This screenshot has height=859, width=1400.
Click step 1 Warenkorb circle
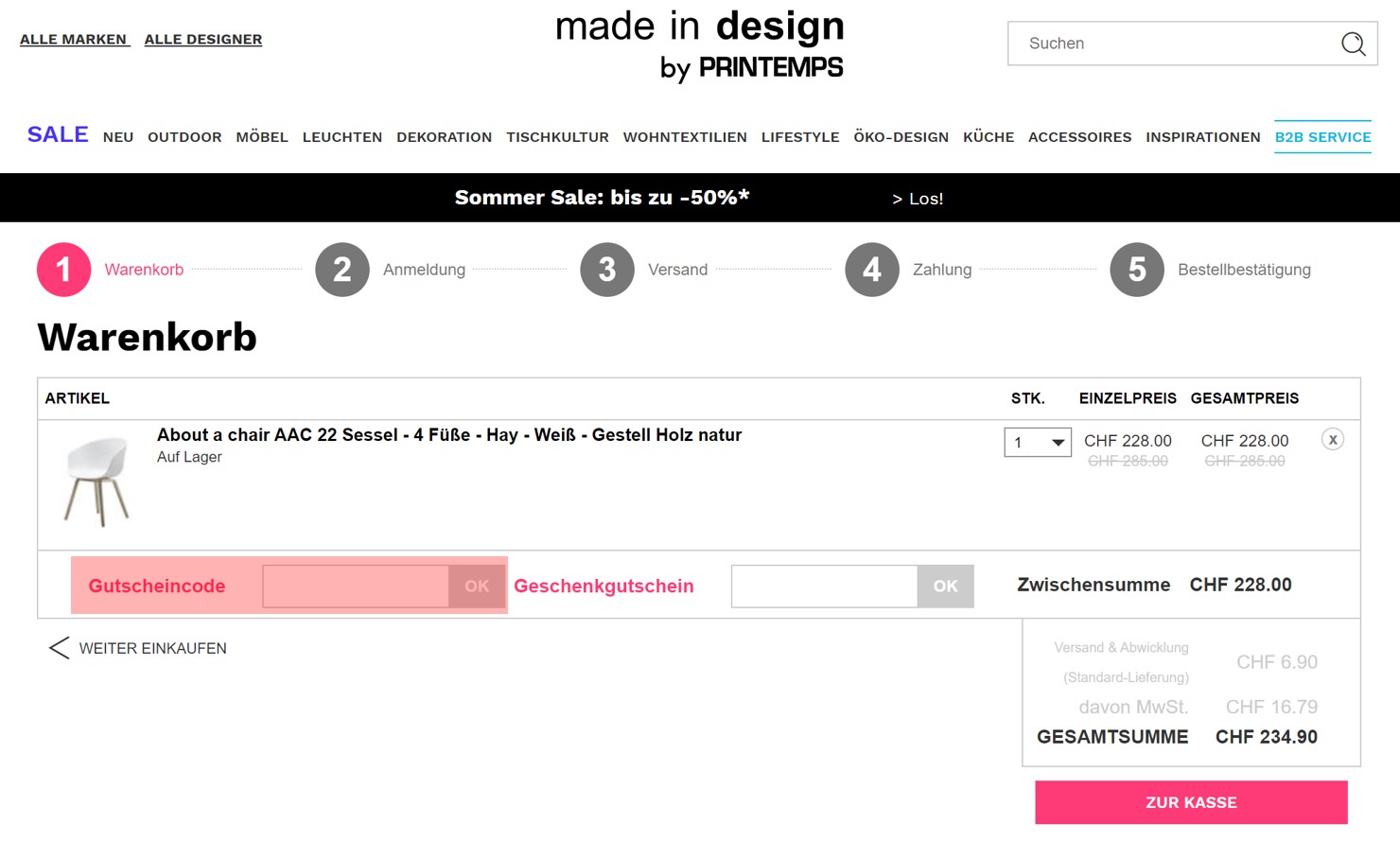[x=63, y=270]
